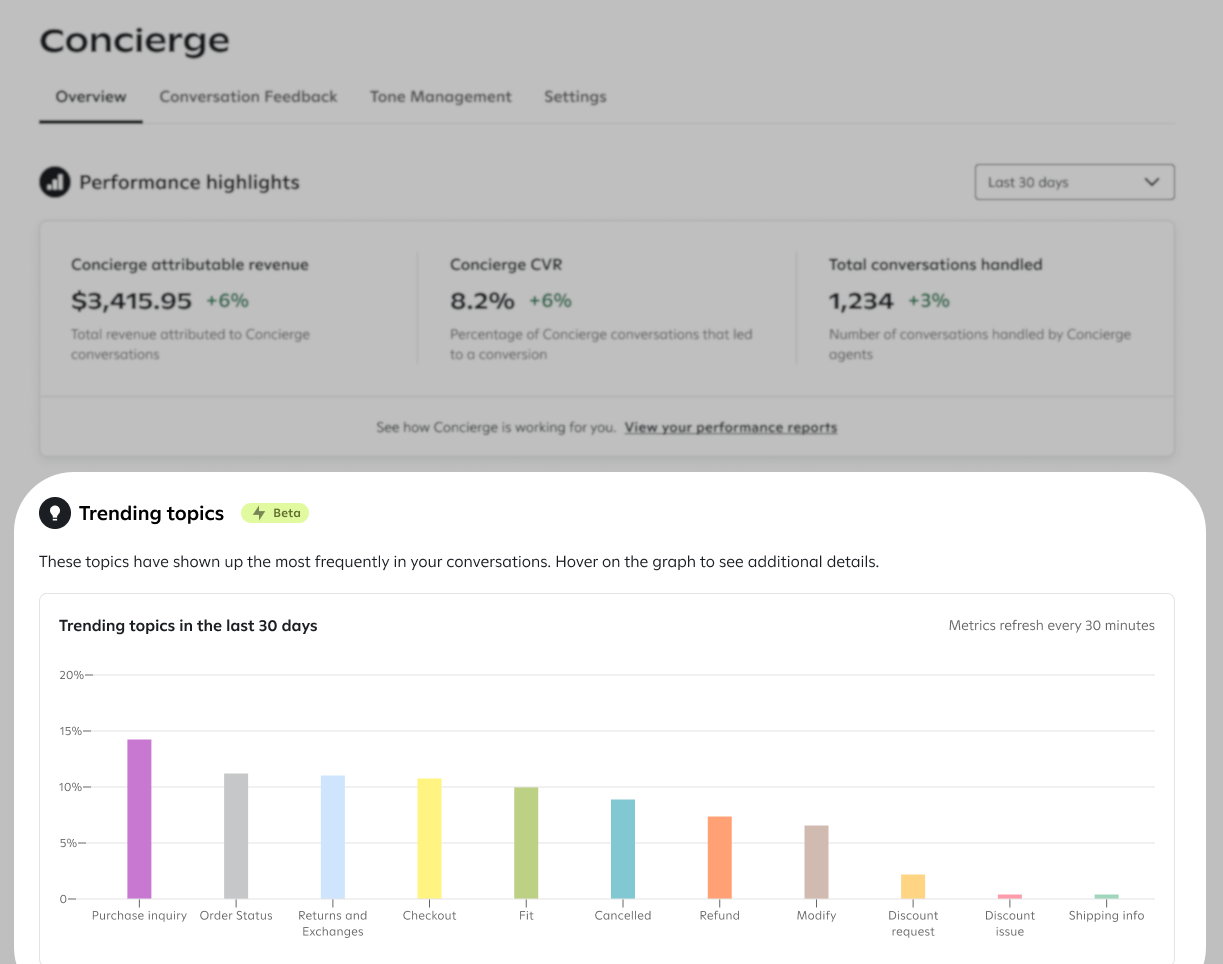Click the 1,234 conversations handled value
This screenshot has width=1223, height=964.
pos(861,300)
